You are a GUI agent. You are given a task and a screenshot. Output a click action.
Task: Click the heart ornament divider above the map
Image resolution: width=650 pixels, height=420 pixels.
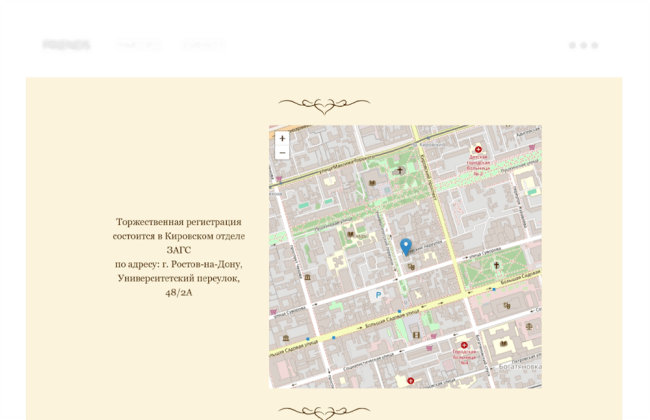click(x=324, y=103)
